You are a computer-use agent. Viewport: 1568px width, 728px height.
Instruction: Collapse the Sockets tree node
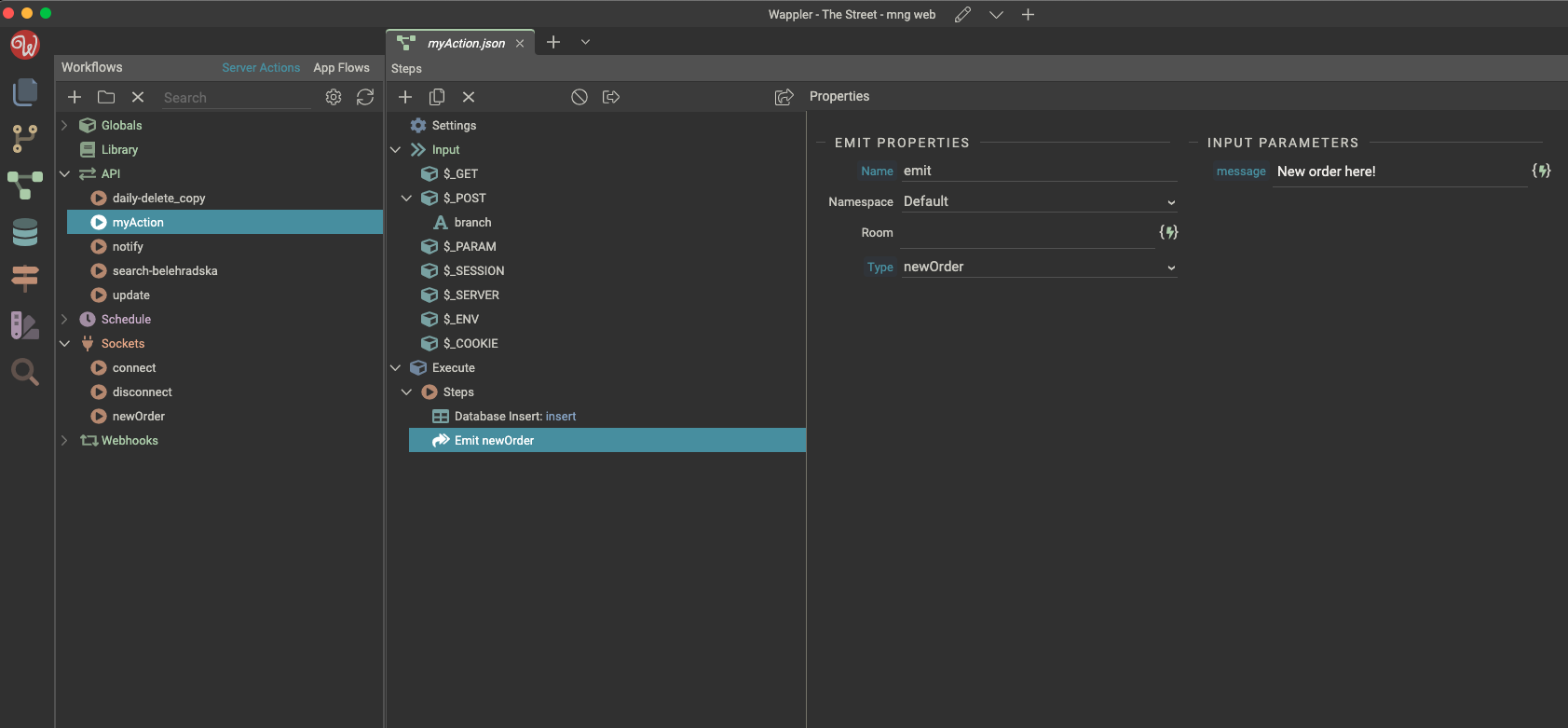(64, 344)
